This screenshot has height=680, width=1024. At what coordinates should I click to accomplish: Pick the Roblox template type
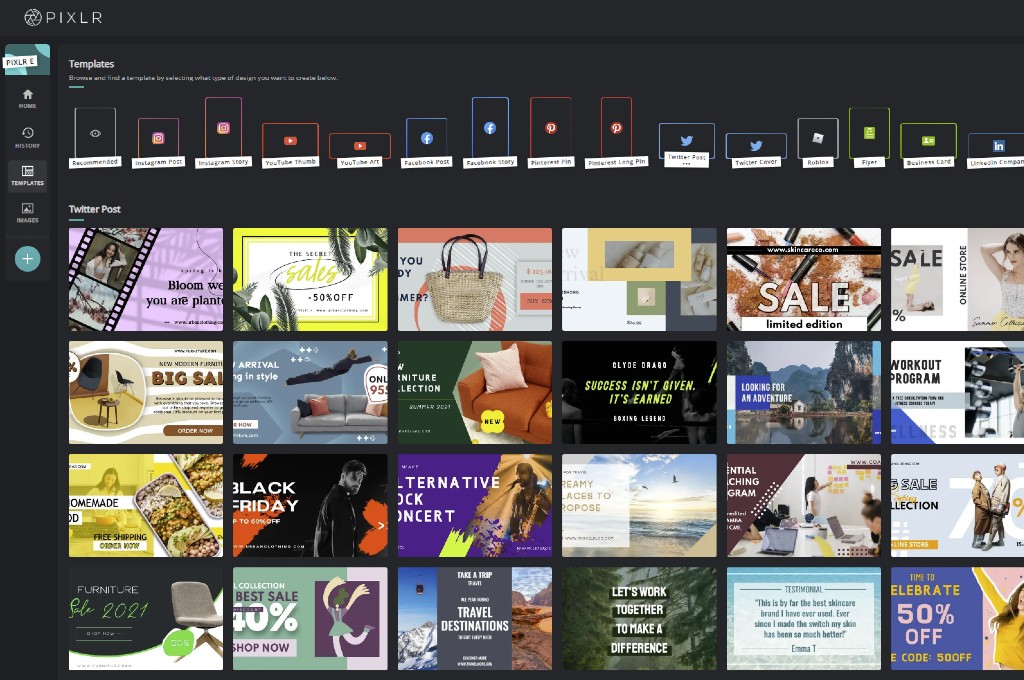point(818,138)
